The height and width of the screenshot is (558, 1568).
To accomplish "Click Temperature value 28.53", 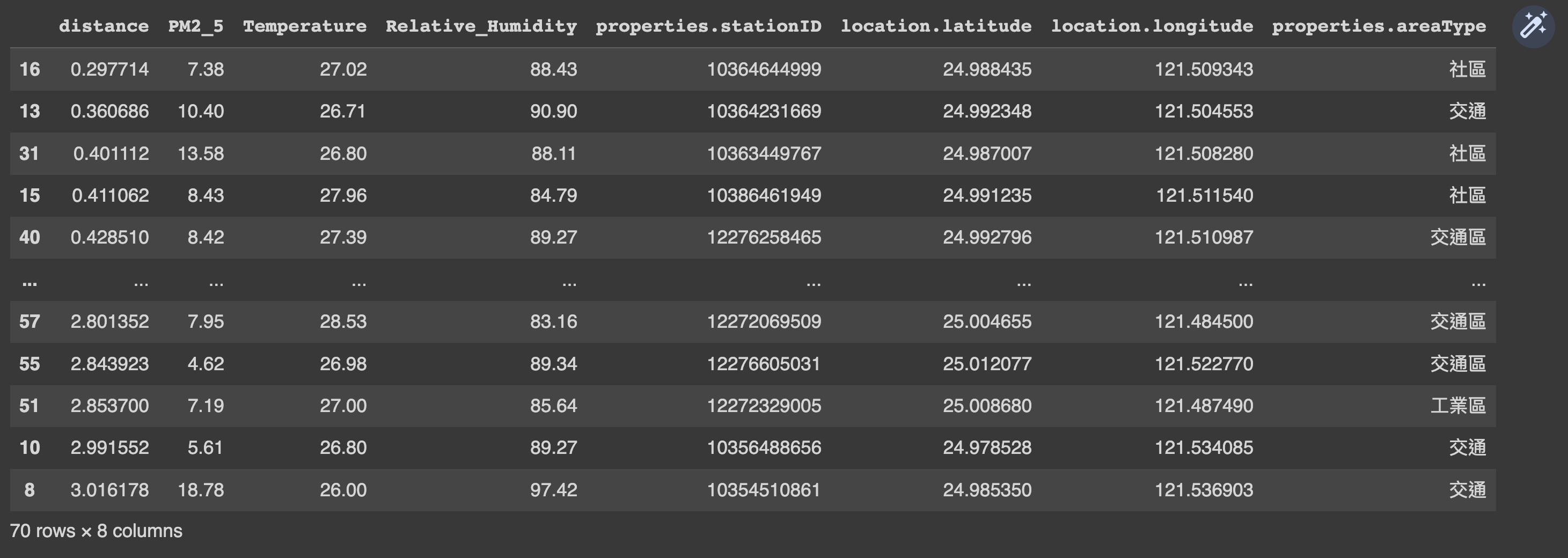I will tap(343, 321).
